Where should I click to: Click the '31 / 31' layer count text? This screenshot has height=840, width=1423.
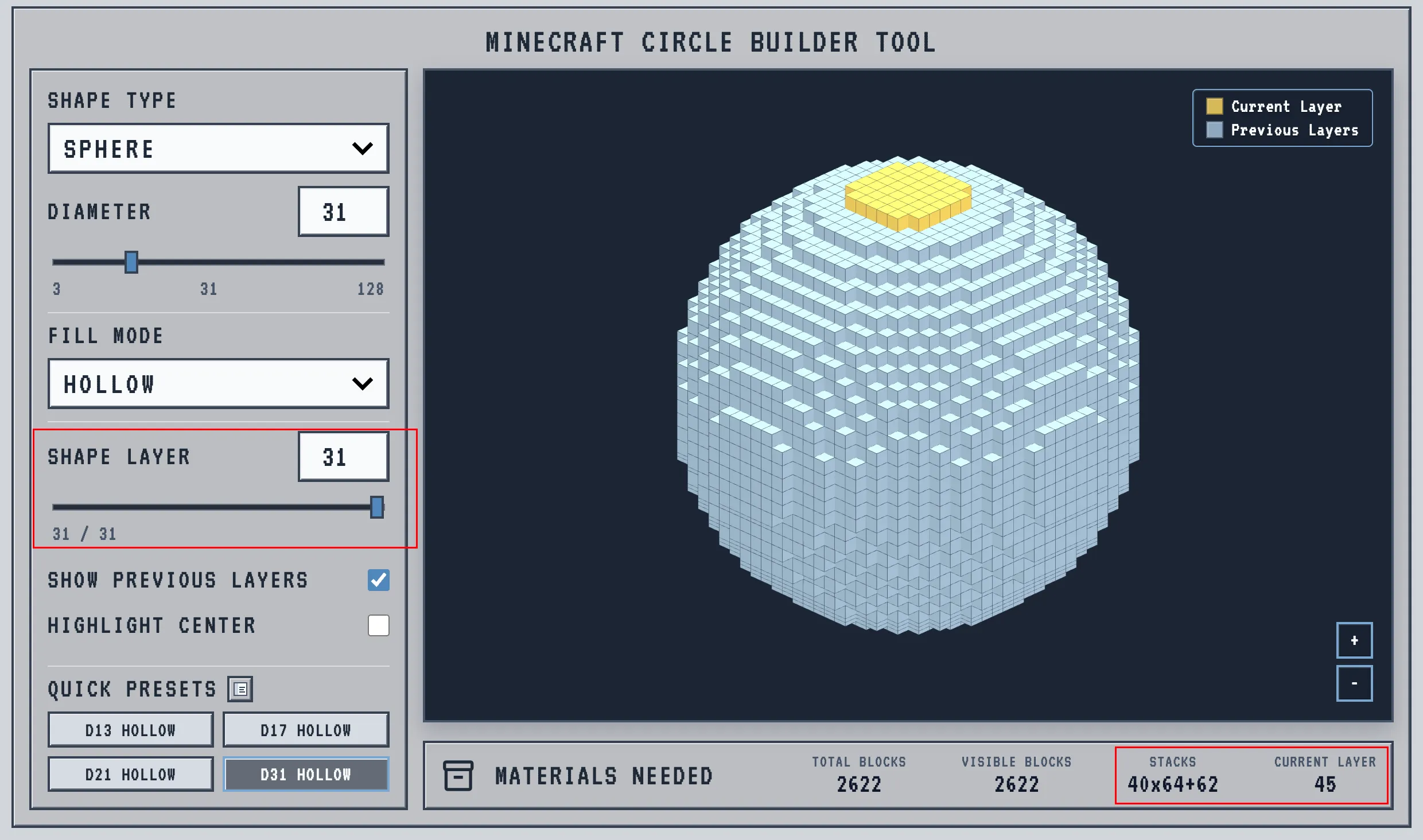click(84, 534)
